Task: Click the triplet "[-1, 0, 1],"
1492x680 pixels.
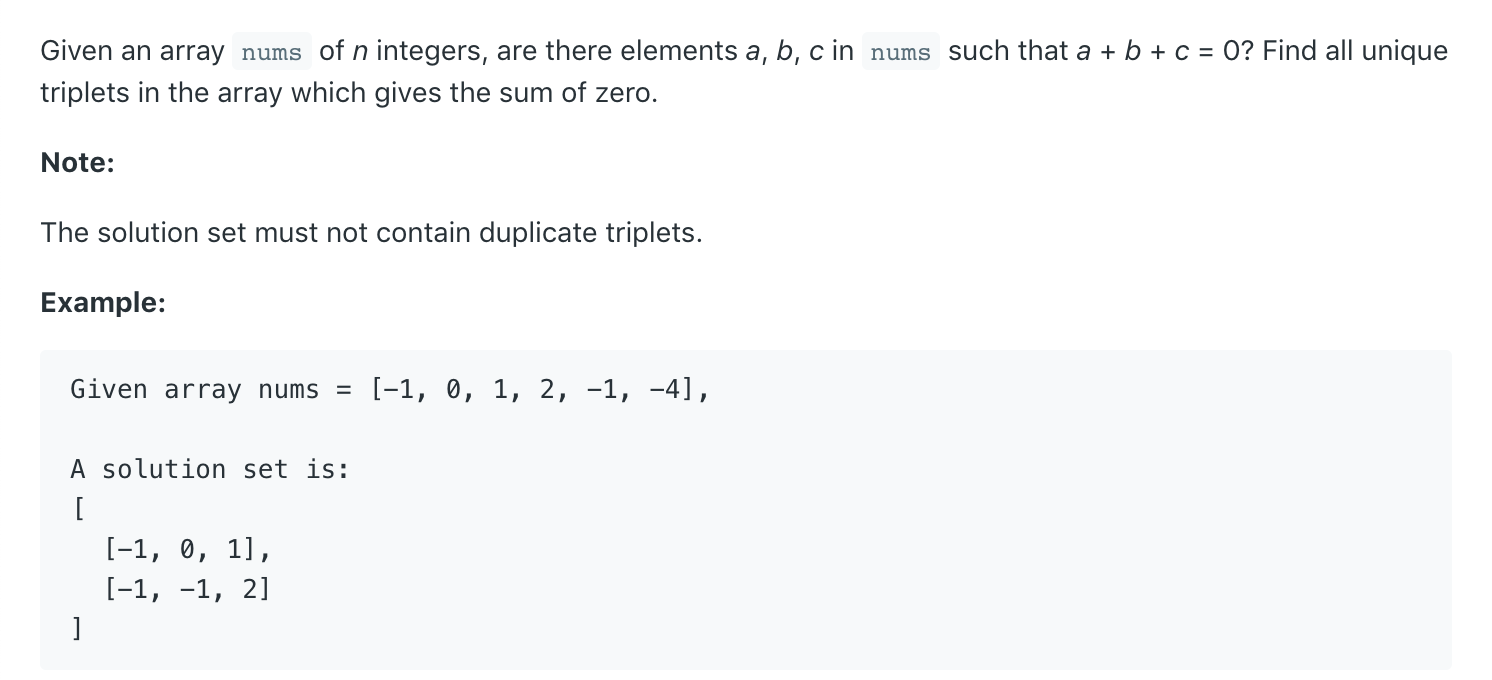Action: coord(187,549)
